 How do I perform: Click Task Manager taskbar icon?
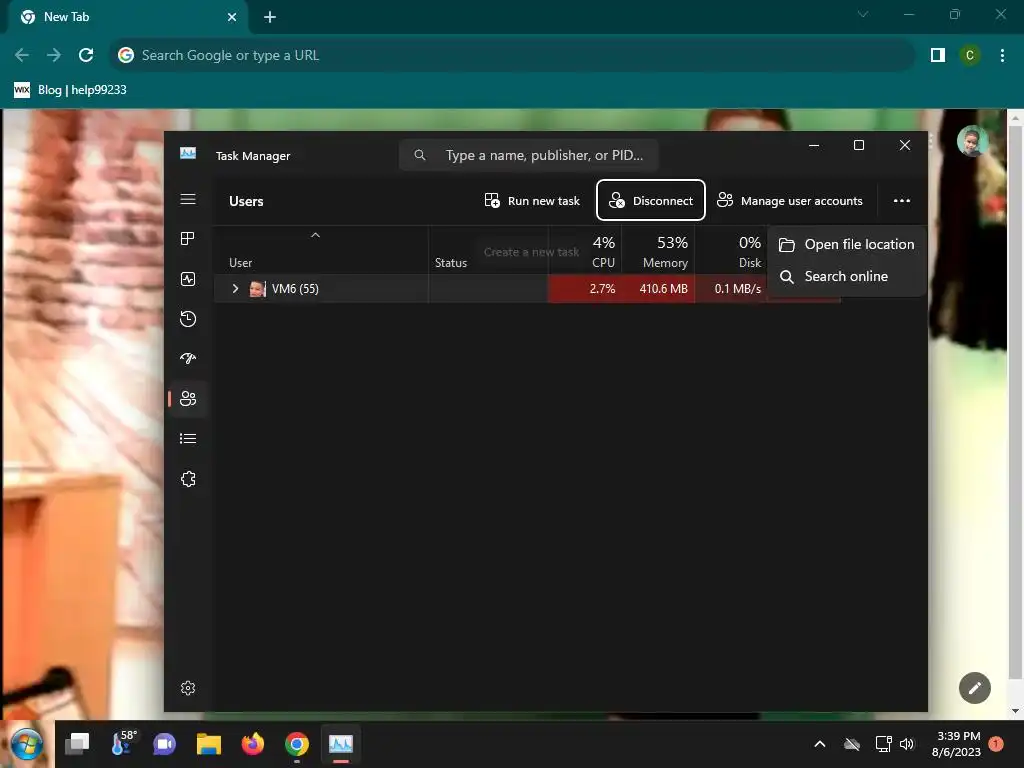point(340,744)
